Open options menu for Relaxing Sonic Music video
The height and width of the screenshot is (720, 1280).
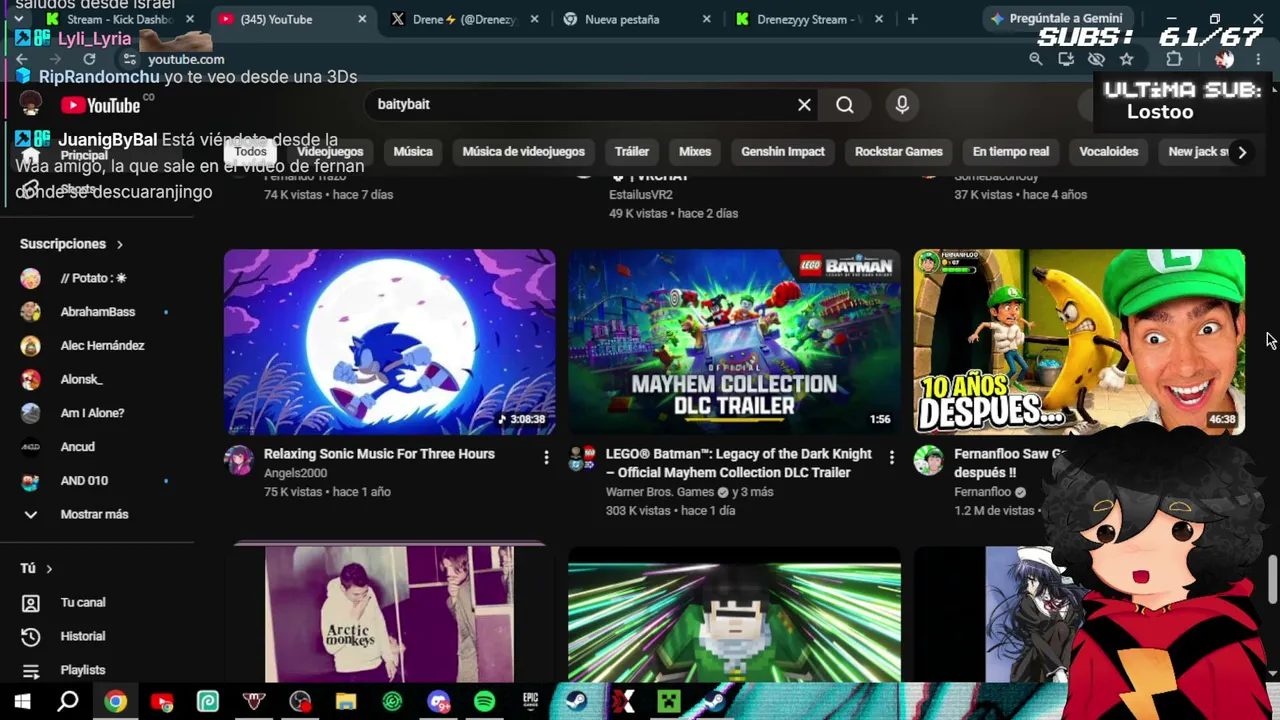(x=546, y=458)
